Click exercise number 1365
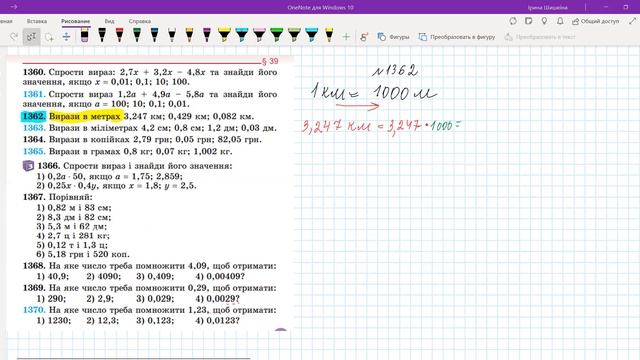The image size is (640, 360). [34, 151]
